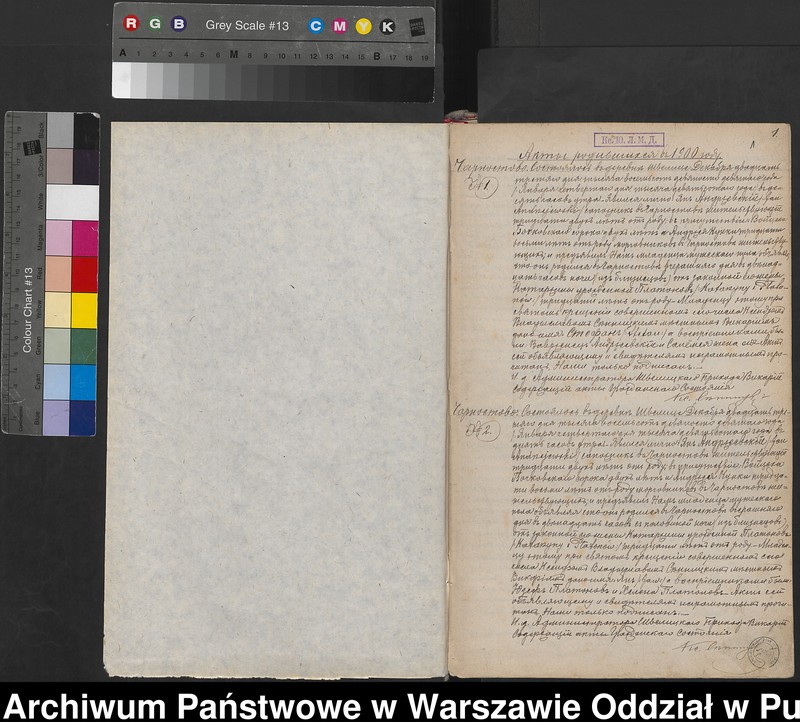Click the blue B circle beside Grey Scale label
The width and height of the screenshot is (800, 722).
pyautogui.click(x=179, y=24)
